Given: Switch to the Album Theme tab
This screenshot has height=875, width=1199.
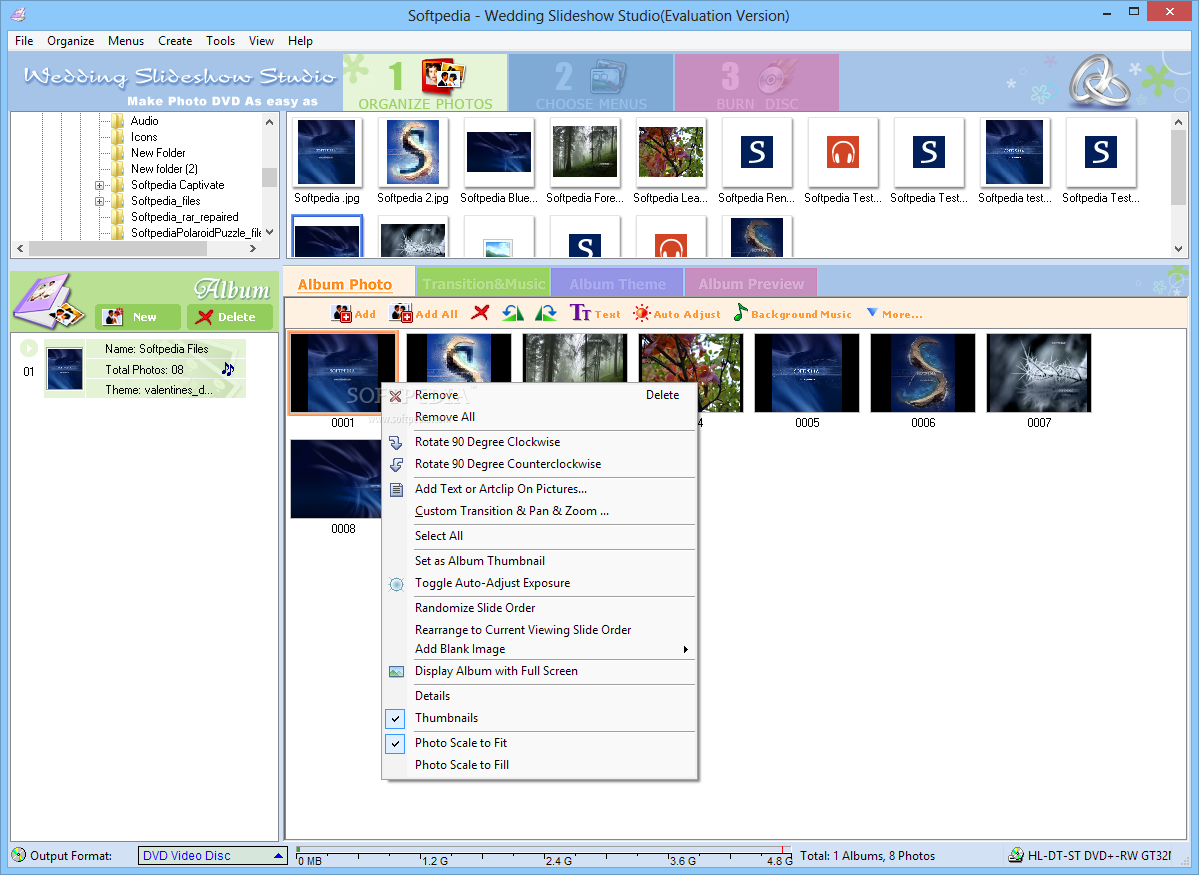Looking at the screenshot, I should (x=617, y=284).
